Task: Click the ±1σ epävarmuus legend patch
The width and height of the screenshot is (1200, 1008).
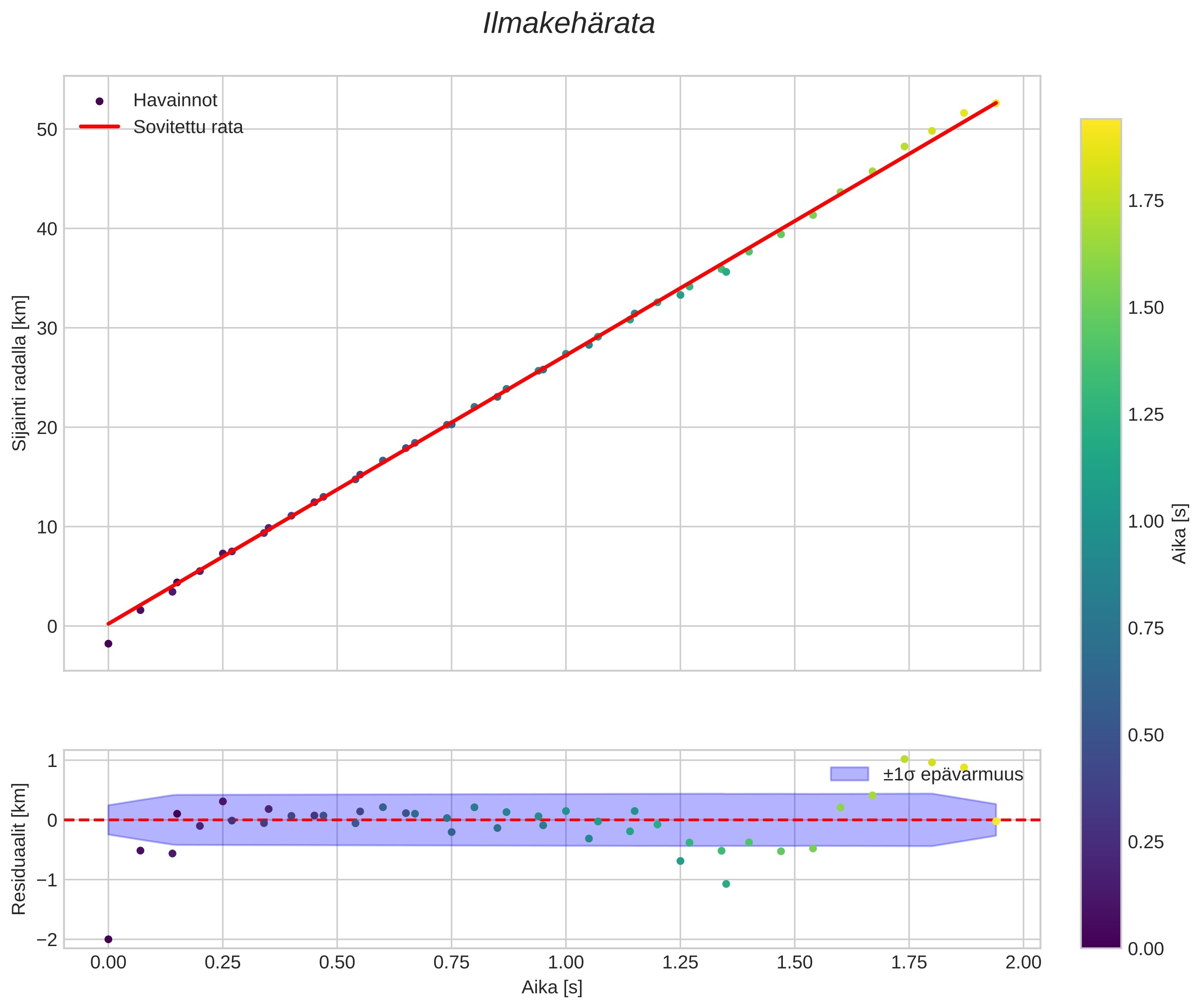Action: [849, 774]
